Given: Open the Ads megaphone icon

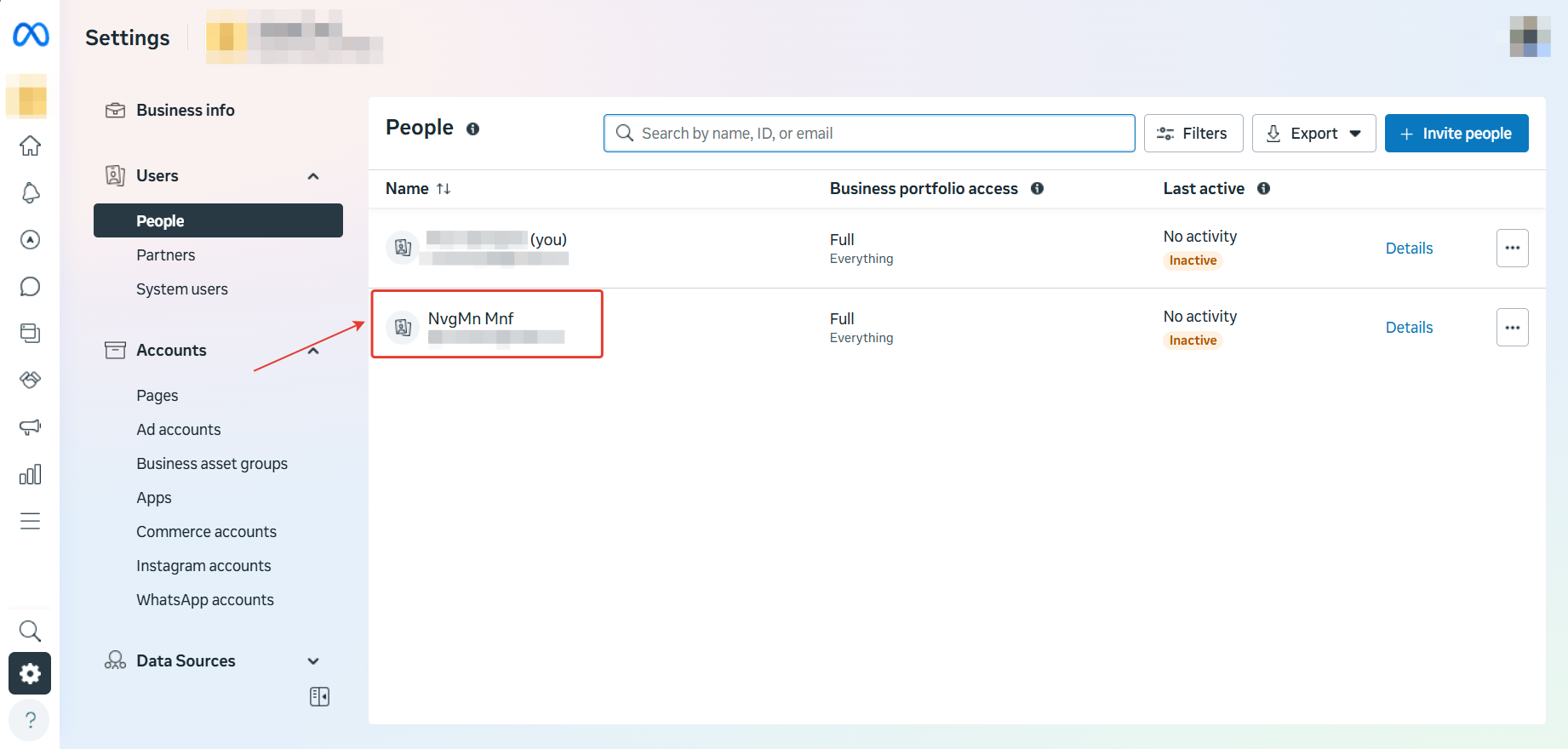Looking at the screenshot, I should pyautogui.click(x=31, y=427).
